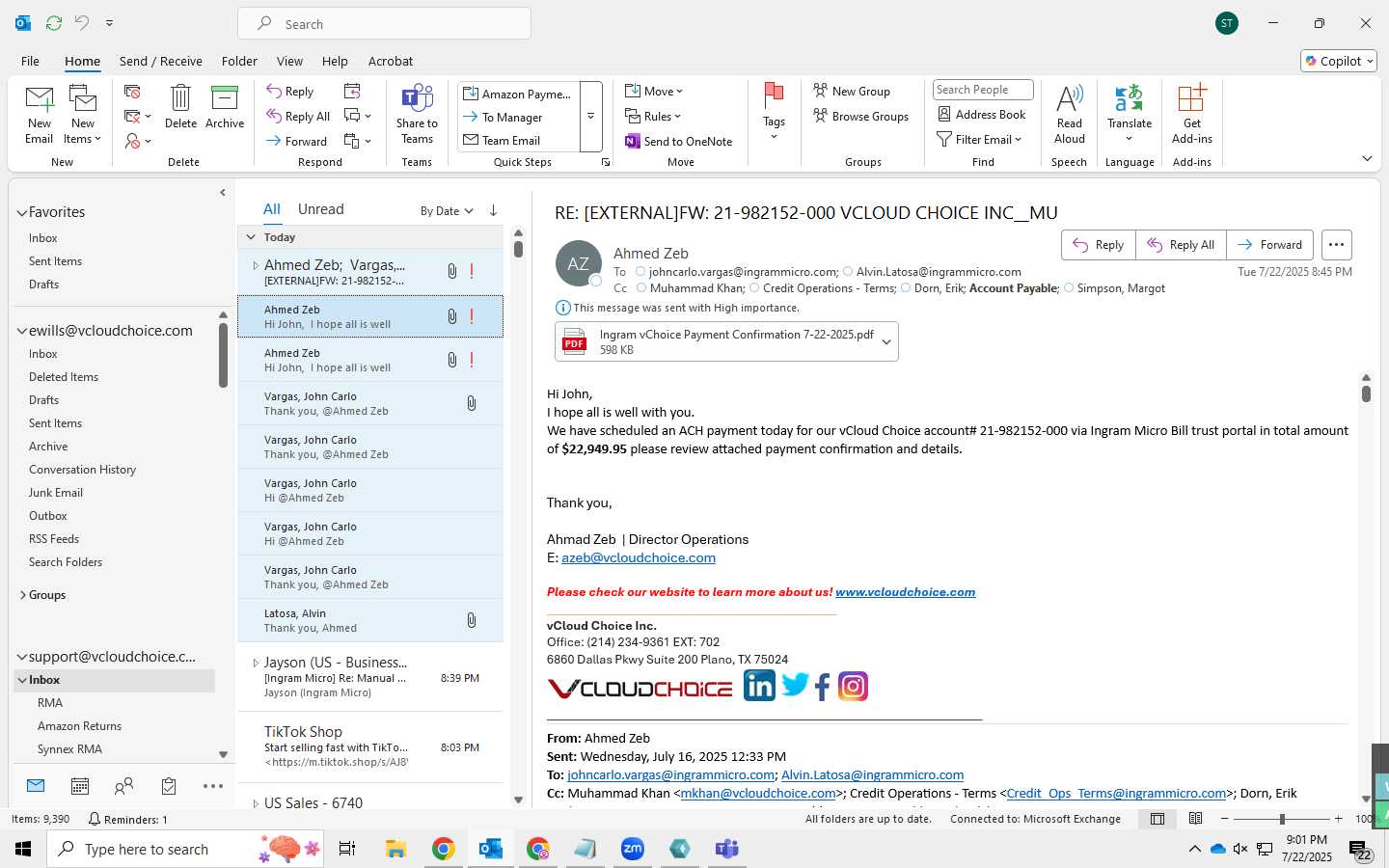The width and height of the screenshot is (1389, 868).
Task: Click Forward in reading pane
Action: click(1269, 245)
